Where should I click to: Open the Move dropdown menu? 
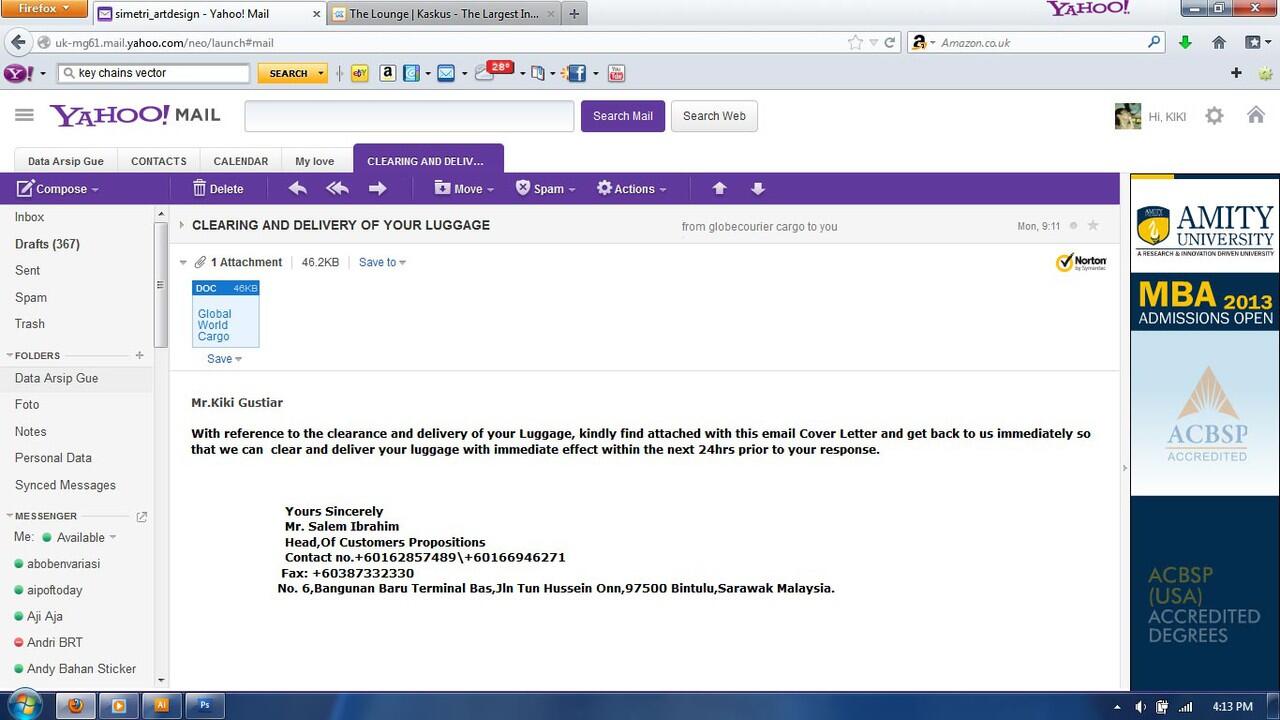point(464,188)
